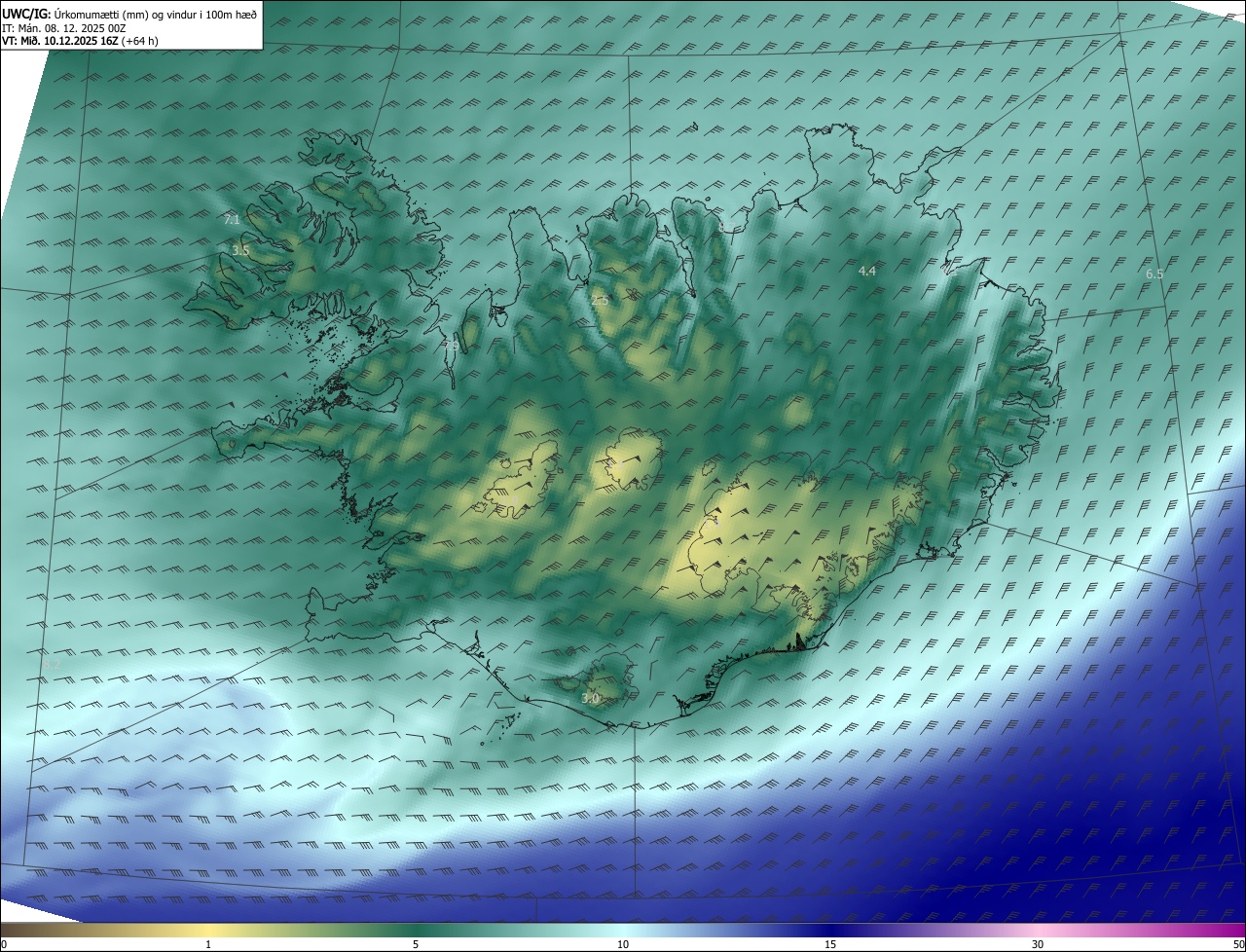
Task: Click the 8.2 value label on the map
Action: (53, 664)
